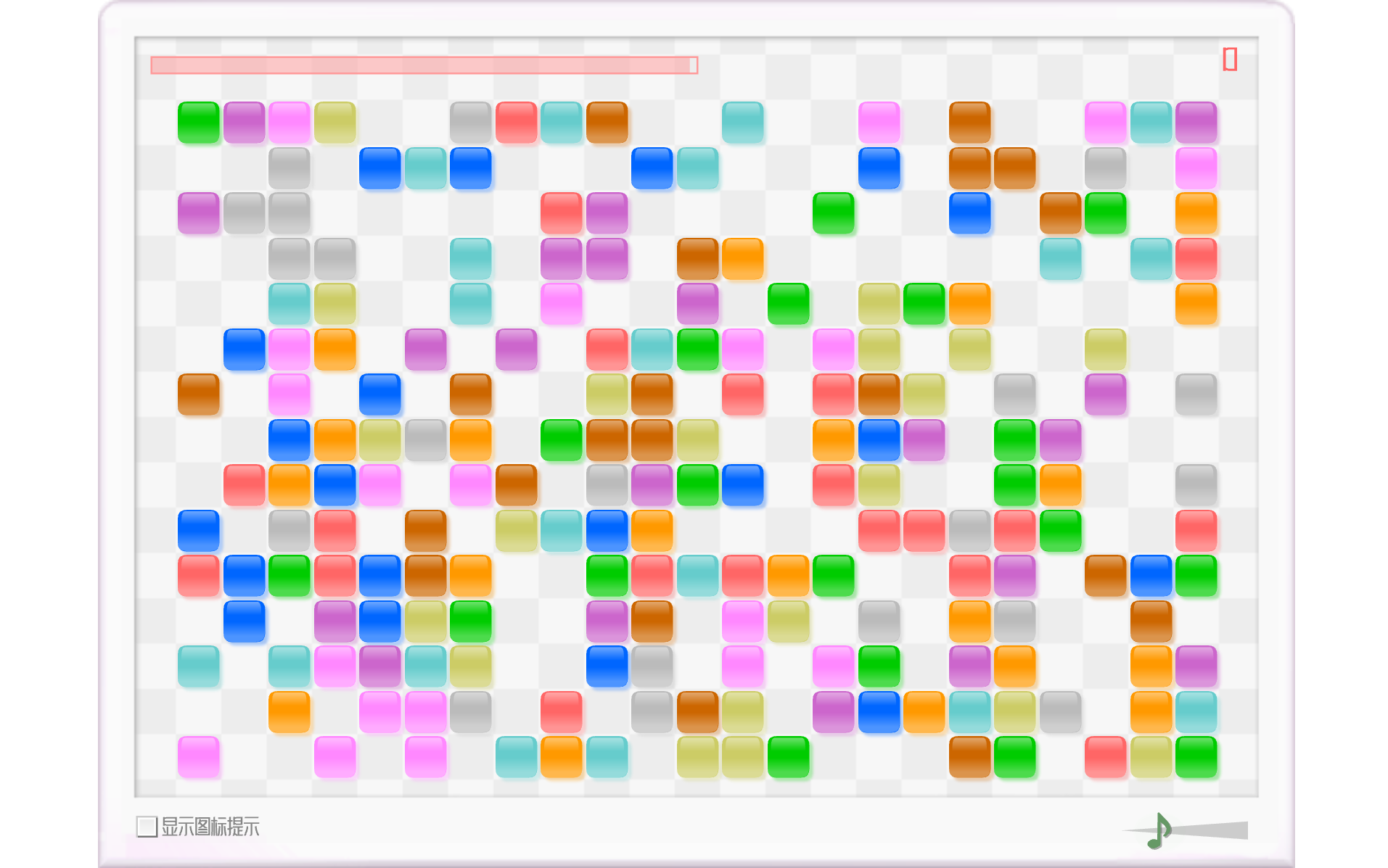
Task: Select the only red tile in the bottom row
Action: tap(1105, 756)
